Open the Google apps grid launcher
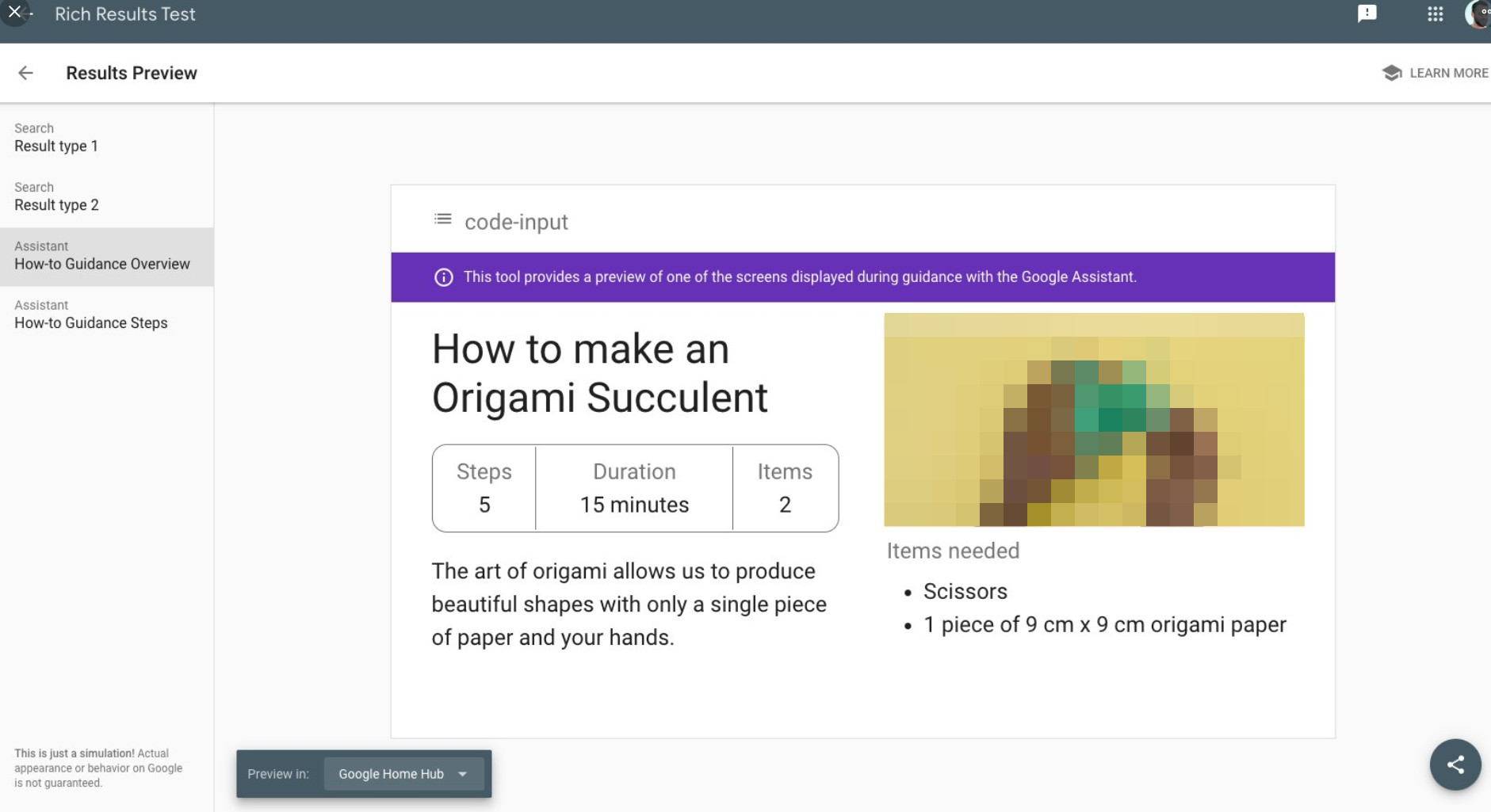The height and width of the screenshot is (812, 1491). (1435, 13)
